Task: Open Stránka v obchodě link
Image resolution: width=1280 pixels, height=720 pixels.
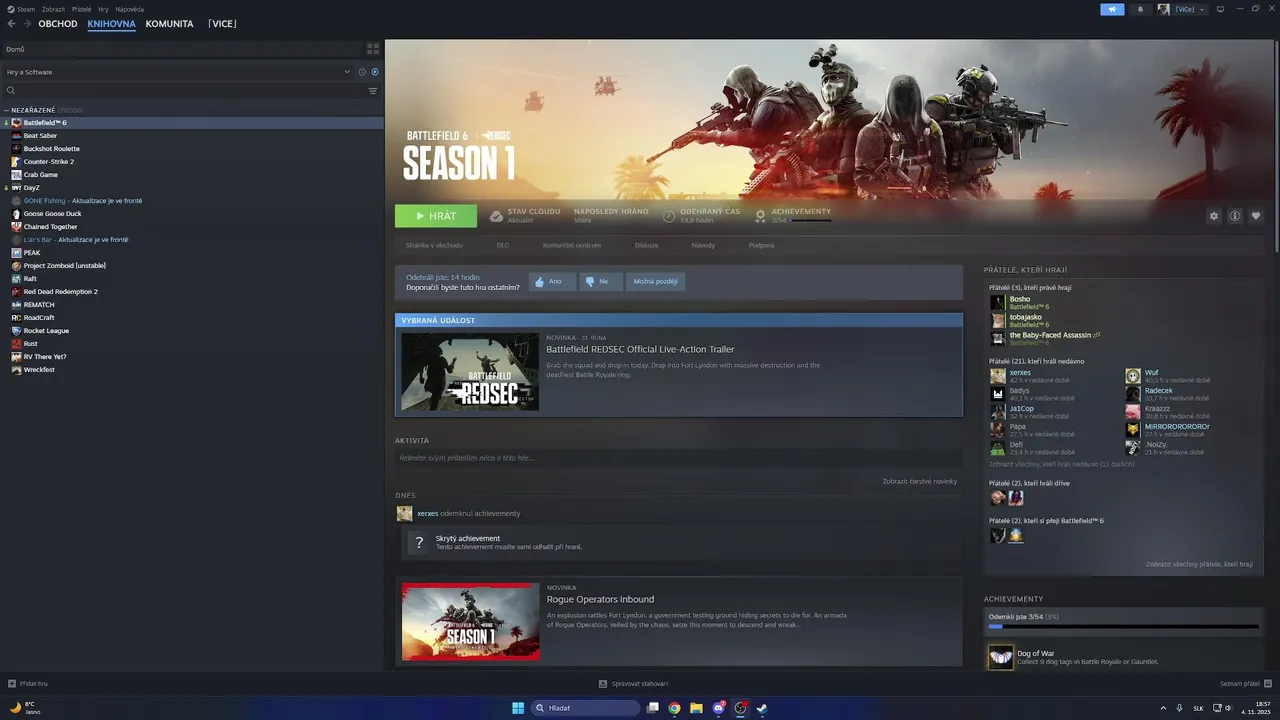Action: point(434,245)
